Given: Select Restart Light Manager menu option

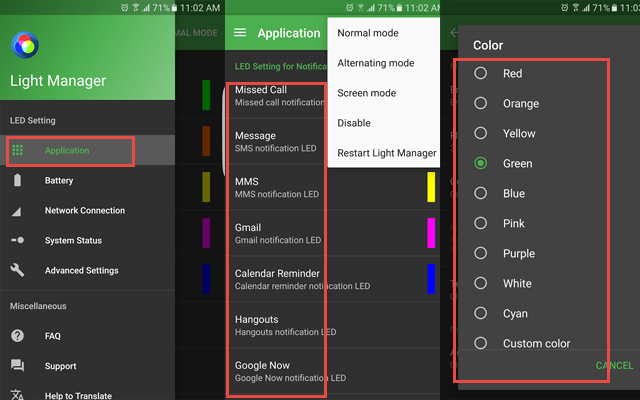Looking at the screenshot, I should pyautogui.click(x=384, y=153).
